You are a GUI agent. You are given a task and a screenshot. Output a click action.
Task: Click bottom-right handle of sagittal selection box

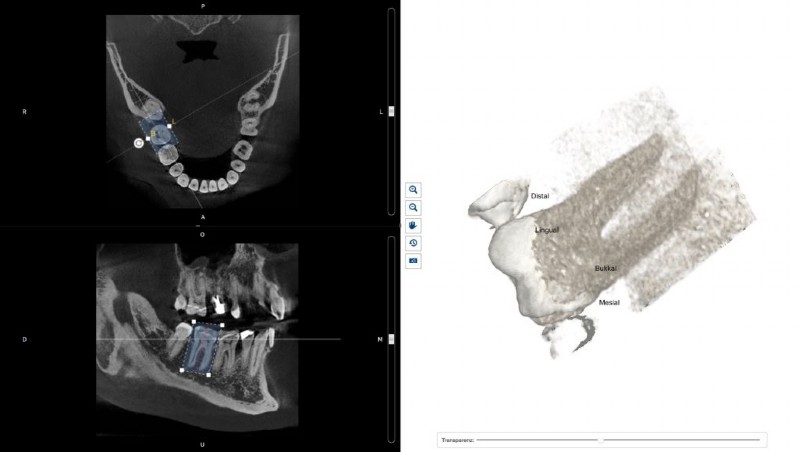[x=208, y=375]
